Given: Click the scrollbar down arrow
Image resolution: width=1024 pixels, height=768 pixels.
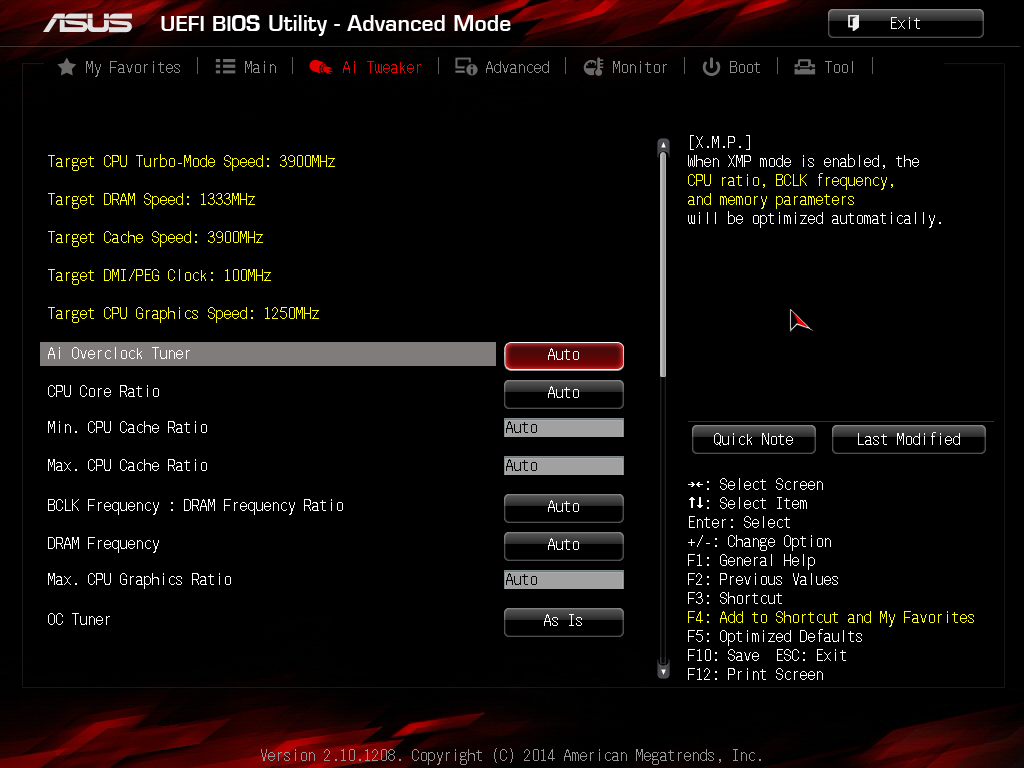Looking at the screenshot, I should click(664, 671).
